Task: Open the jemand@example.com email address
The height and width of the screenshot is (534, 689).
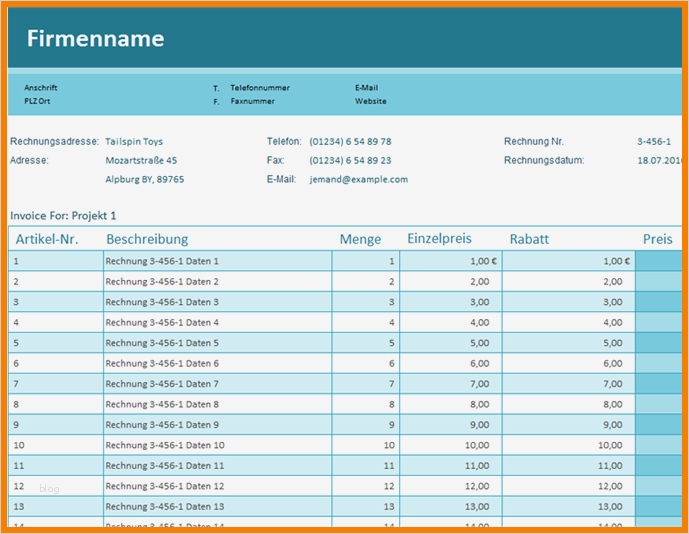Action: click(x=358, y=180)
